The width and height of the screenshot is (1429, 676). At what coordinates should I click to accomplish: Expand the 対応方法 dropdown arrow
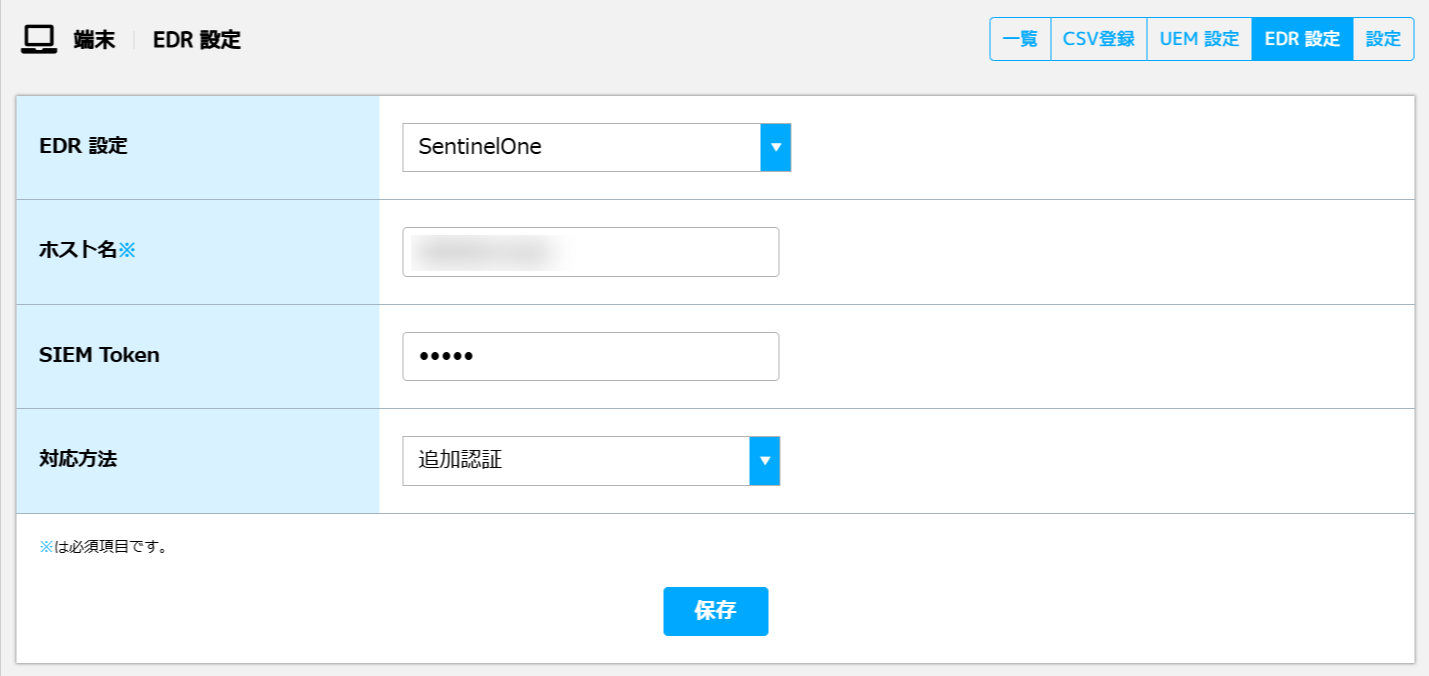[x=764, y=461]
